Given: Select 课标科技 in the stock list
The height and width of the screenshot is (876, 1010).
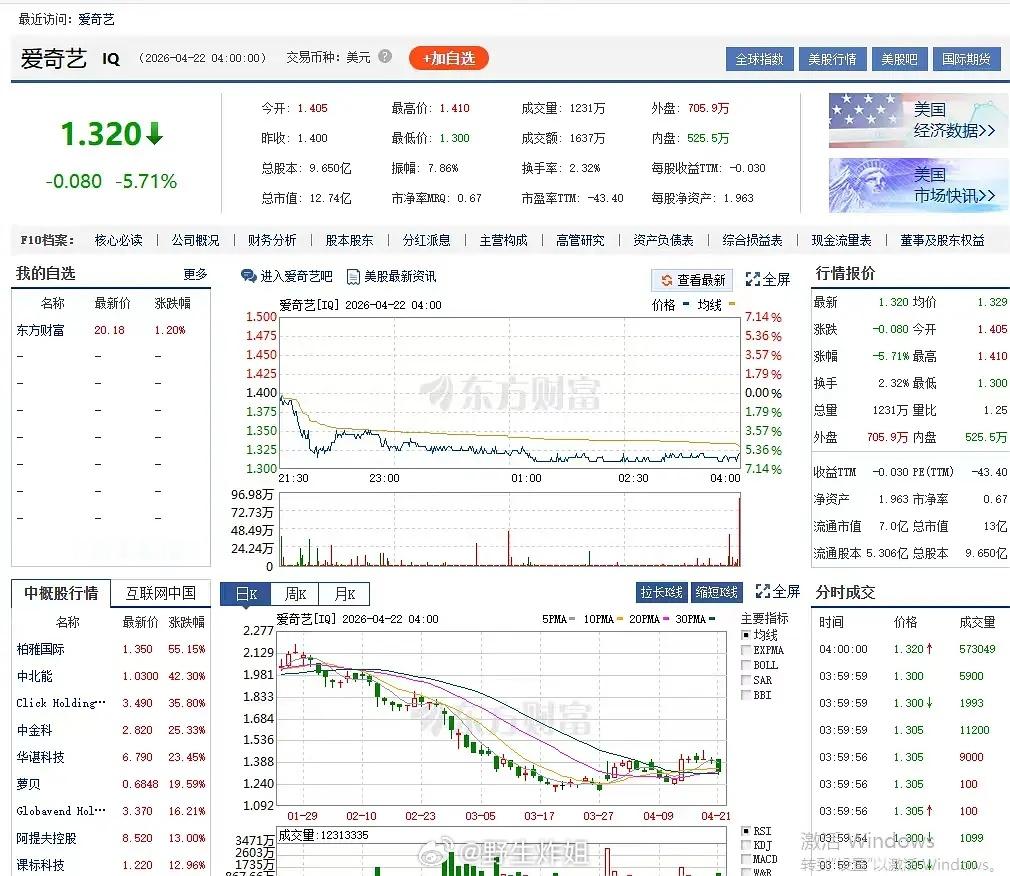Looking at the screenshot, I should [x=40, y=866].
